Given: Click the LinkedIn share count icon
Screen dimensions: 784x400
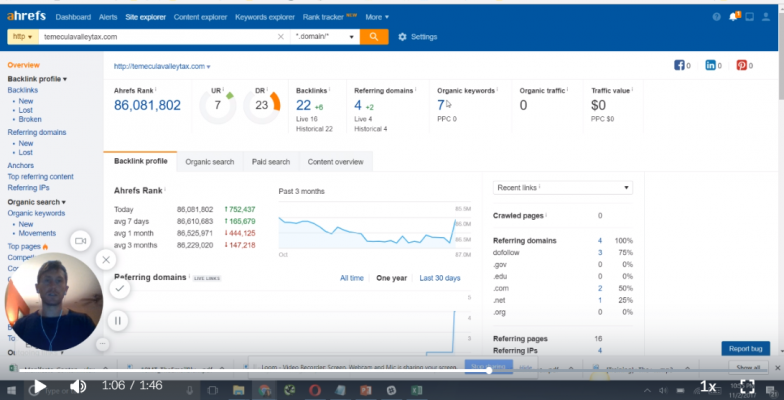Looking at the screenshot, I should [713, 66].
